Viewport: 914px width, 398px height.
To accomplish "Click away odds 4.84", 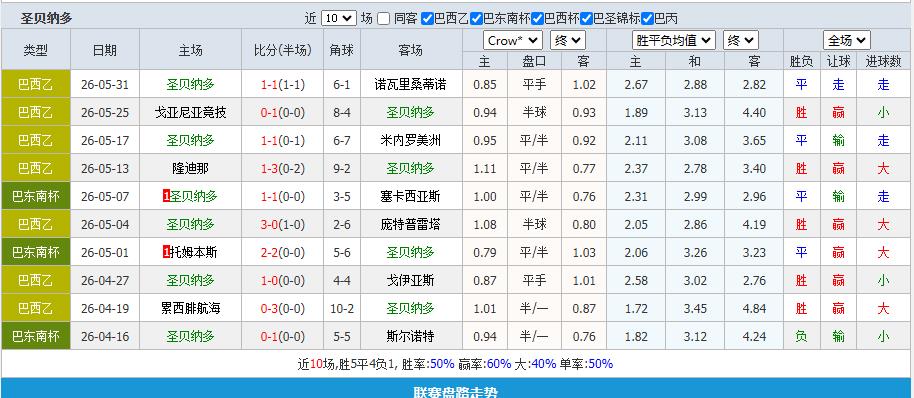I will (754, 309).
